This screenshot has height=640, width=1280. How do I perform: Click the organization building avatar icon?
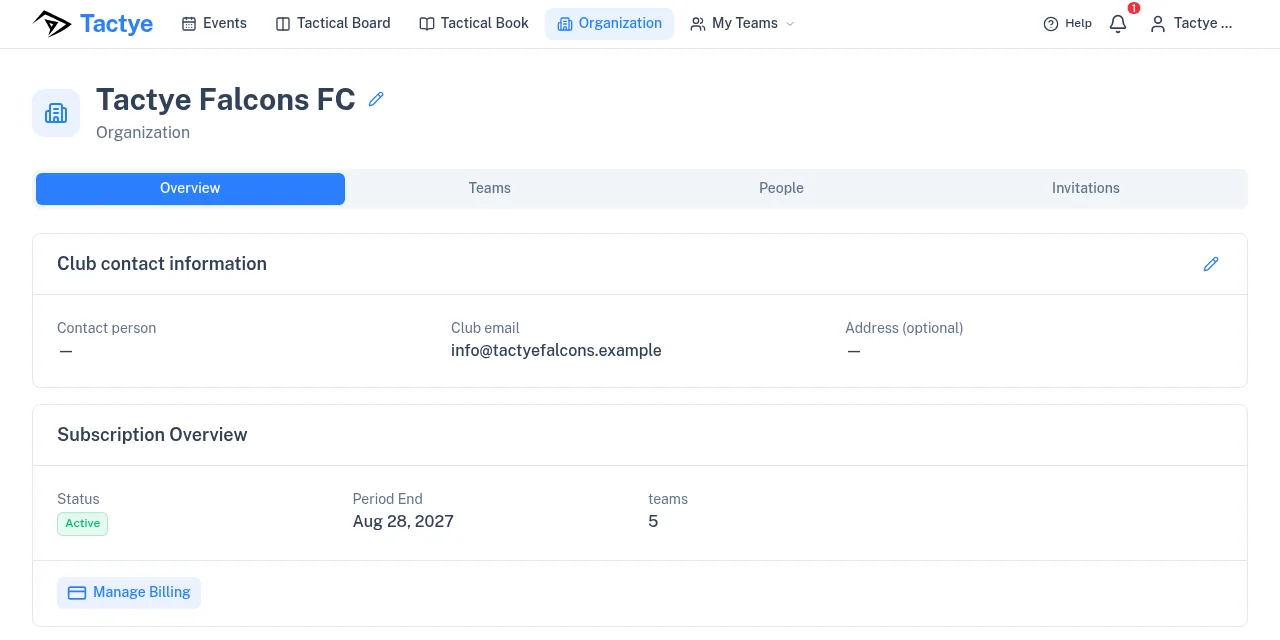point(56,113)
